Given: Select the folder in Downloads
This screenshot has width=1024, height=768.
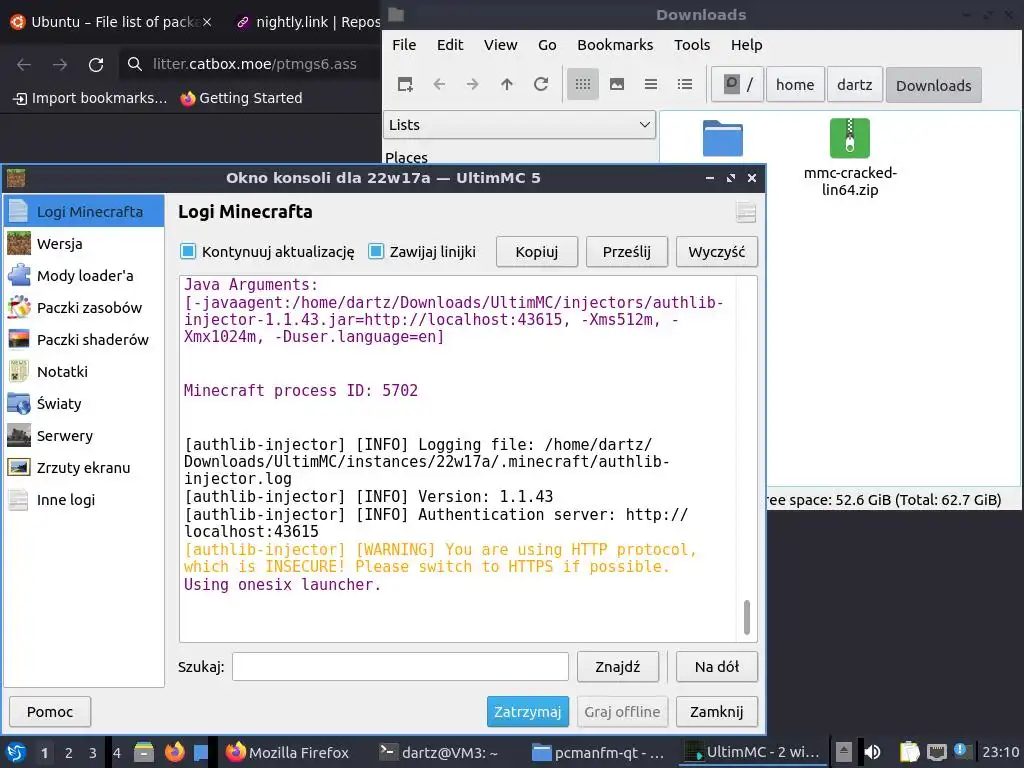Looking at the screenshot, I should pos(722,138).
